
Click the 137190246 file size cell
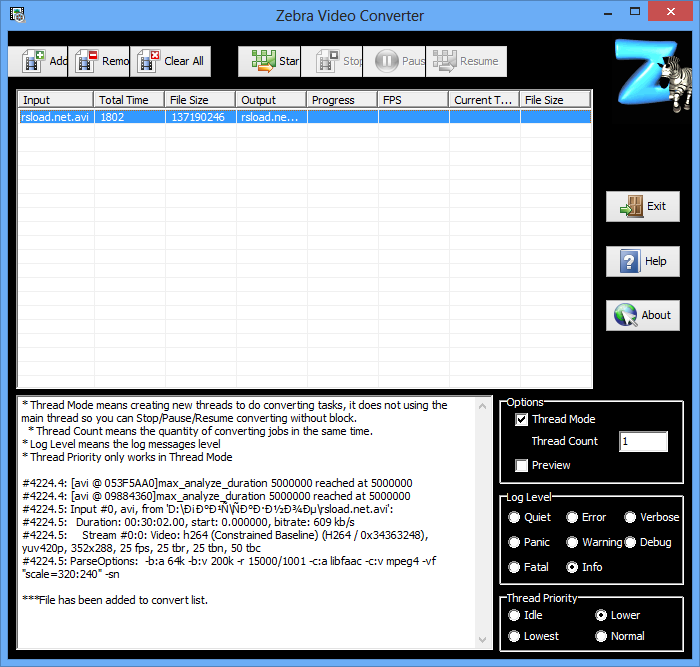[200, 117]
